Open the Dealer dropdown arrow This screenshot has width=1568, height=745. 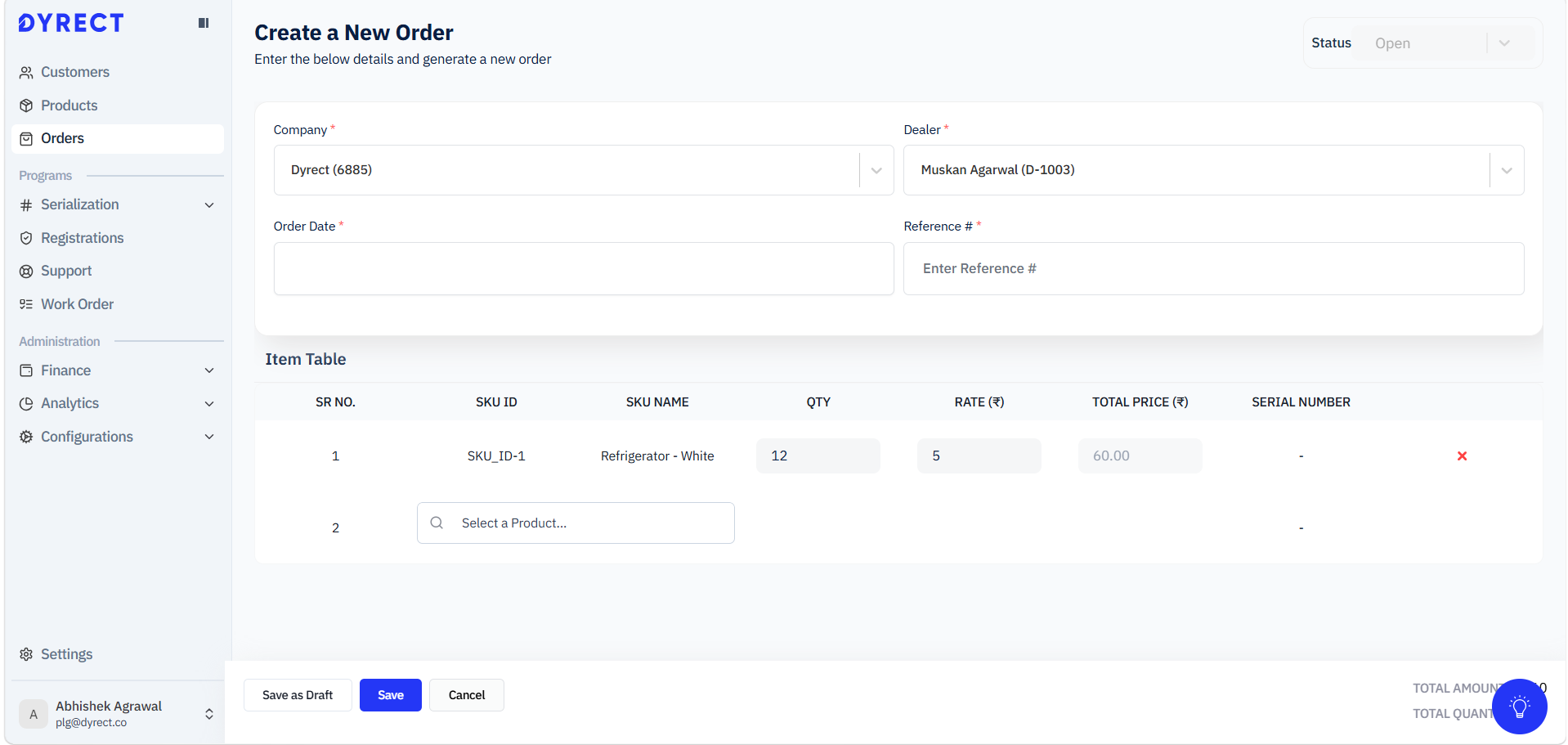tap(1506, 170)
